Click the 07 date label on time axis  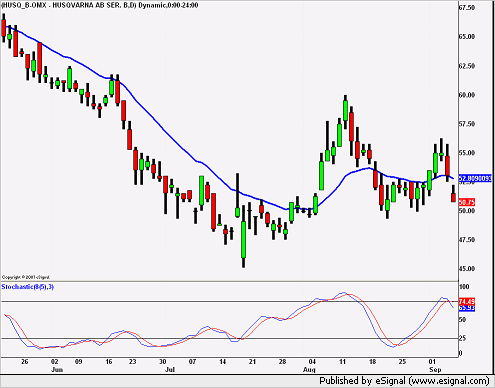[x=192, y=362]
